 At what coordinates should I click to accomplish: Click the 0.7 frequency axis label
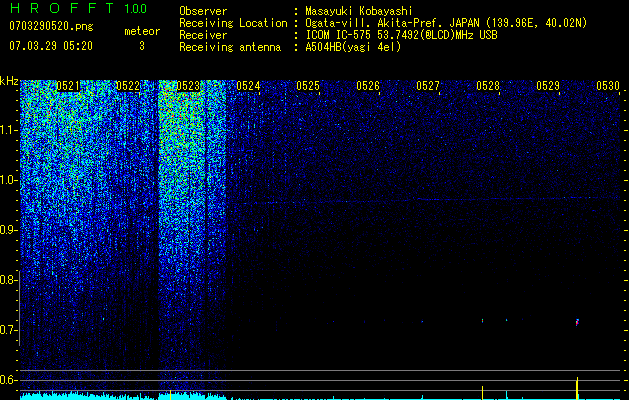[8, 330]
